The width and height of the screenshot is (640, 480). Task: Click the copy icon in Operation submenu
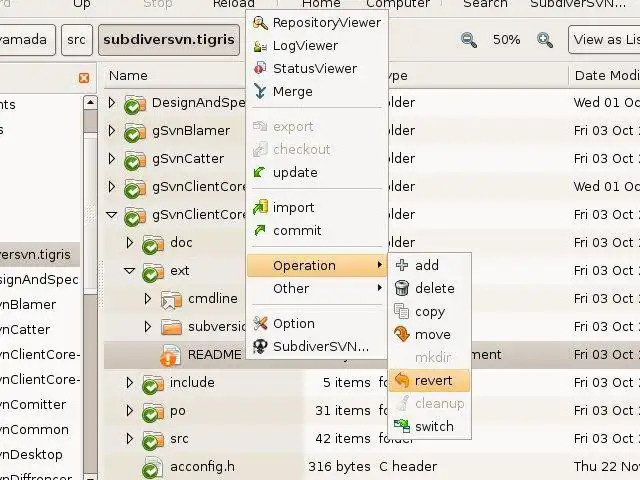tap(402, 311)
